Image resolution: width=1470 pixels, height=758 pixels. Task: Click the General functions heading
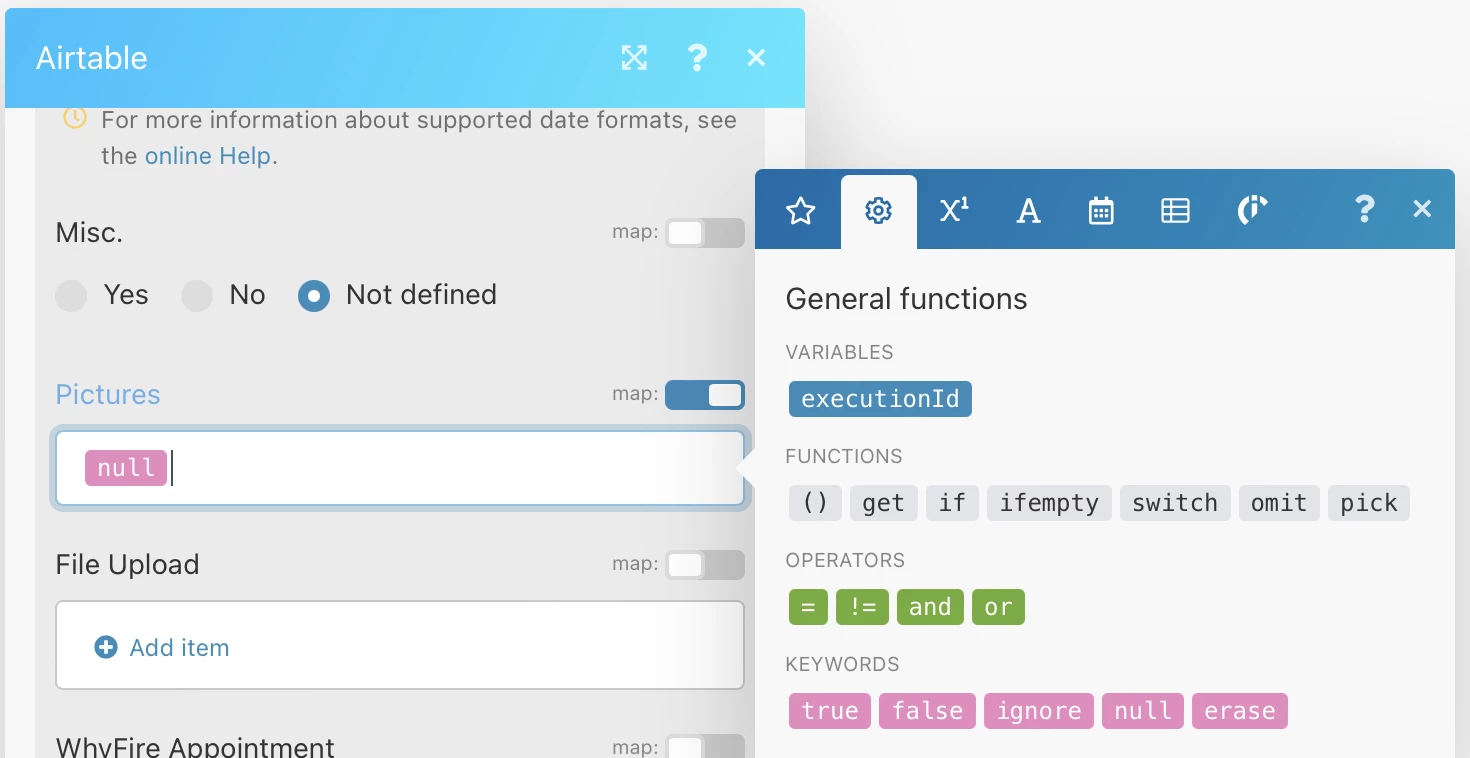point(906,299)
